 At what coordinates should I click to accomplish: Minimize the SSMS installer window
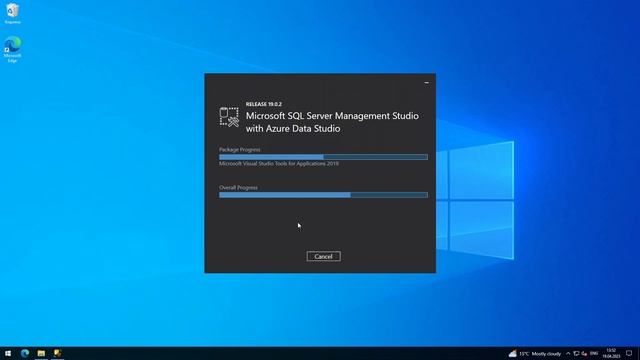[427, 82]
